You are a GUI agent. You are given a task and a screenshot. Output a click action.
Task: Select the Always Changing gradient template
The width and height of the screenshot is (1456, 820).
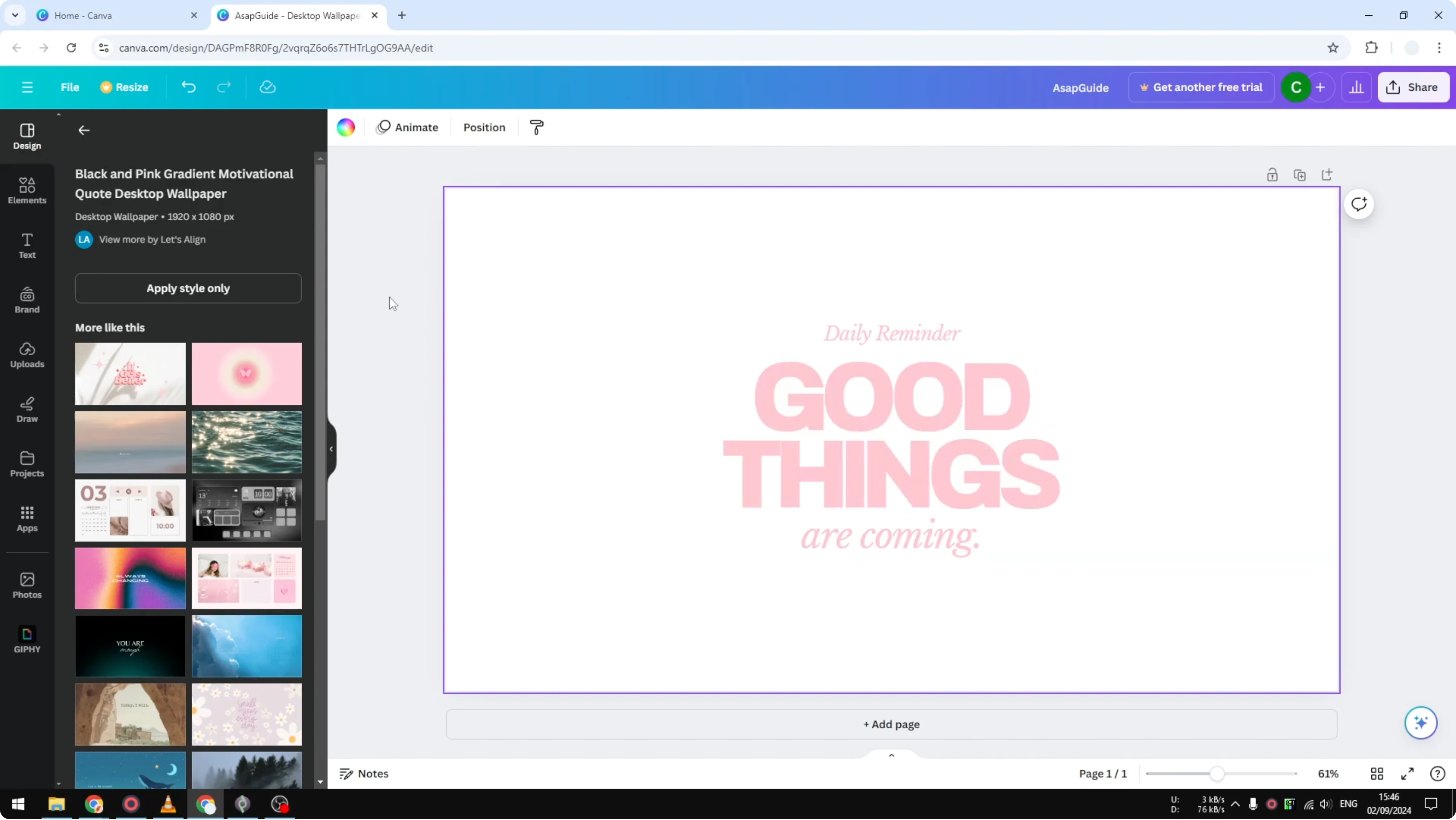pyautogui.click(x=130, y=578)
